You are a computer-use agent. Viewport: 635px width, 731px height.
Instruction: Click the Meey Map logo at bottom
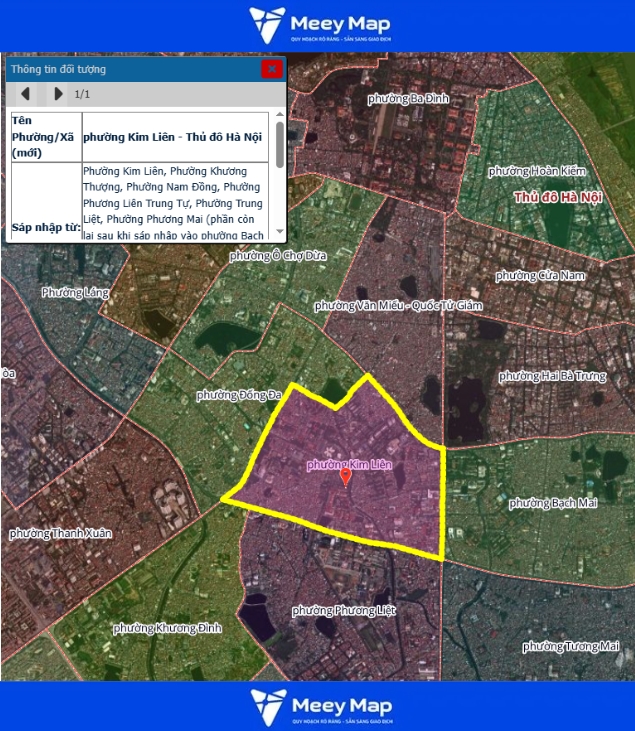(318, 706)
